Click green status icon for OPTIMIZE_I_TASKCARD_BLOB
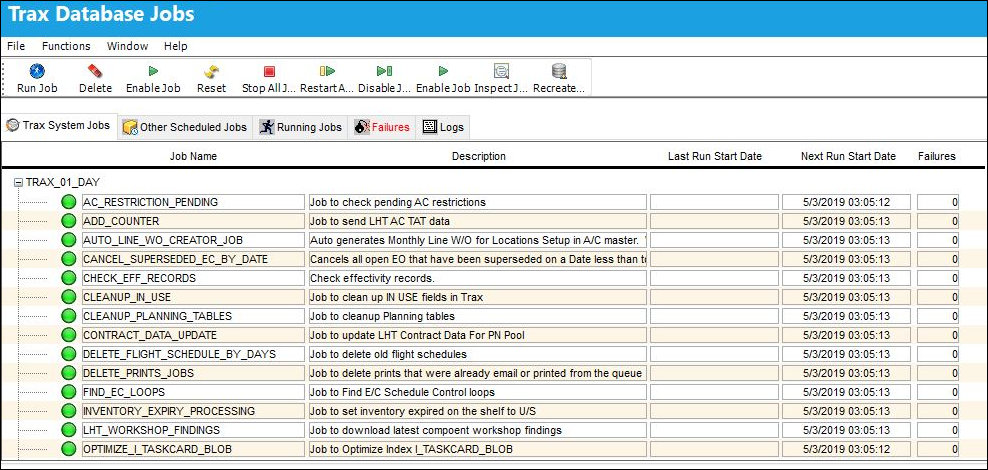Image resolution: width=988 pixels, height=470 pixels. tap(68, 449)
